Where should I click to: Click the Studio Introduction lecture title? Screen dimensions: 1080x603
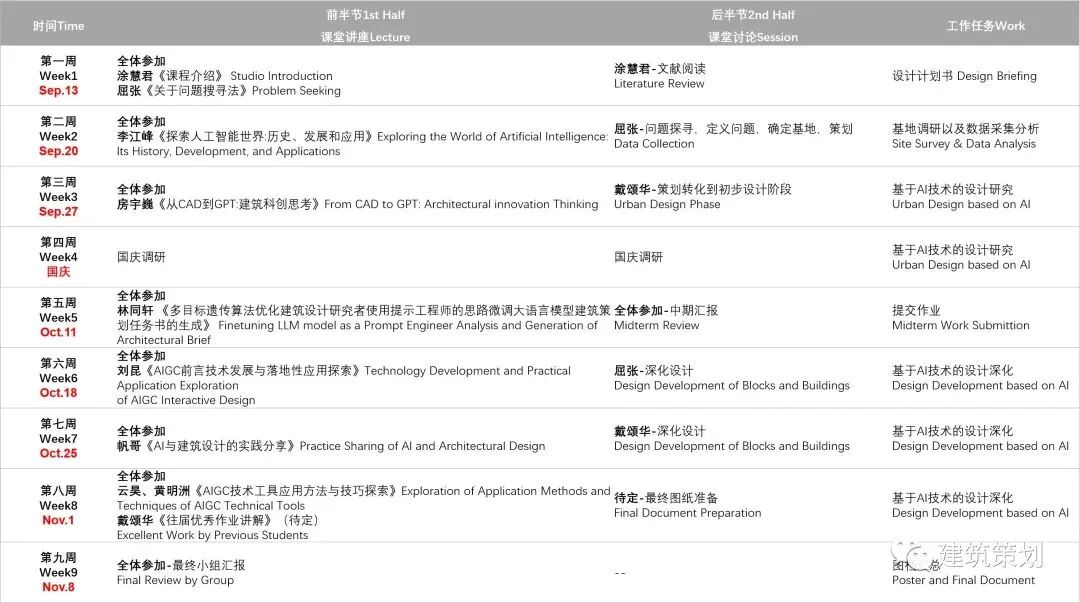(281, 76)
